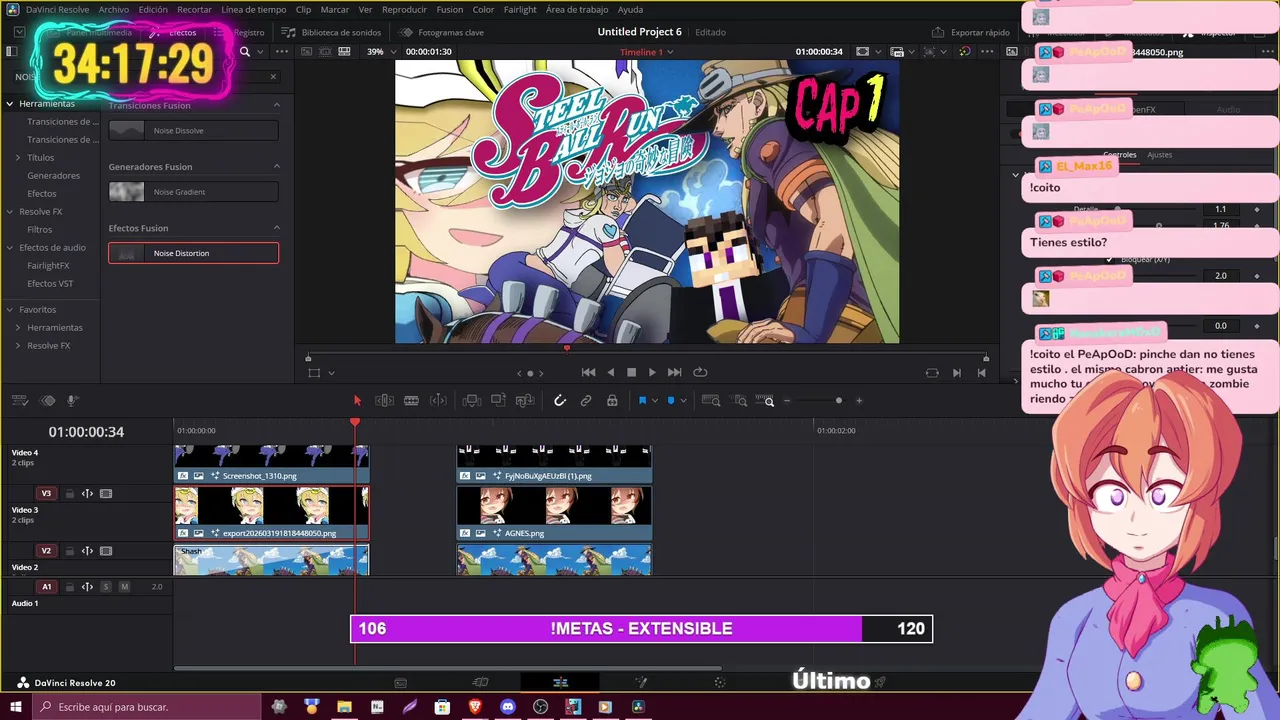Open the Timeline 1 name dropdown
The width and height of the screenshot is (1280, 720).
(647, 52)
